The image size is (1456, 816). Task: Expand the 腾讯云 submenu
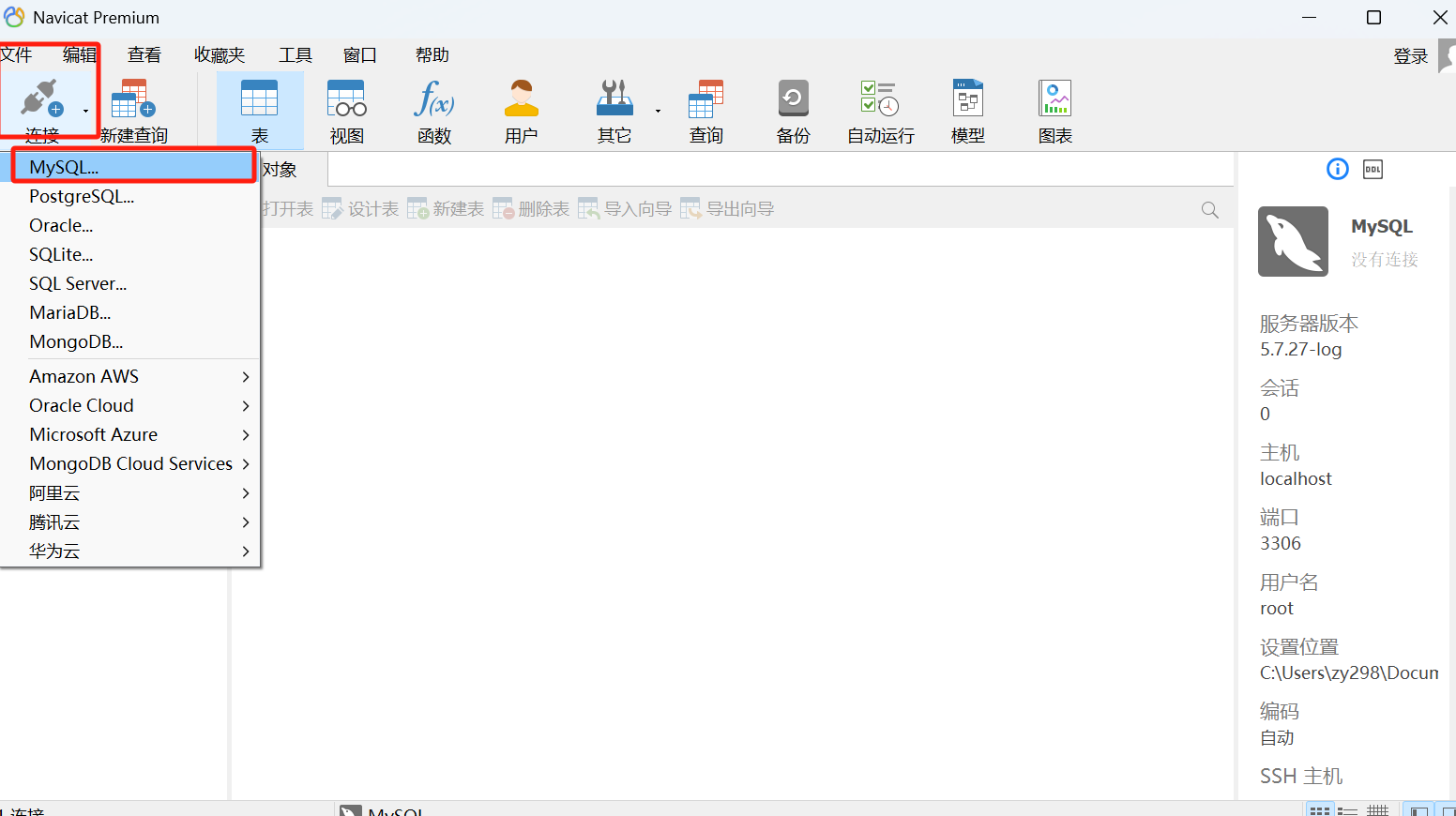point(130,522)
